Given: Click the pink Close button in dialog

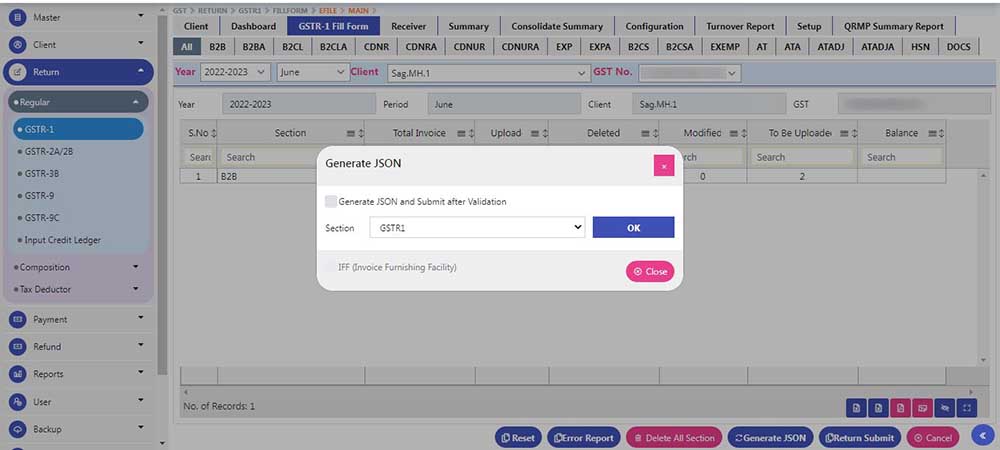Looking at the screenshot, I should (650, 271).
